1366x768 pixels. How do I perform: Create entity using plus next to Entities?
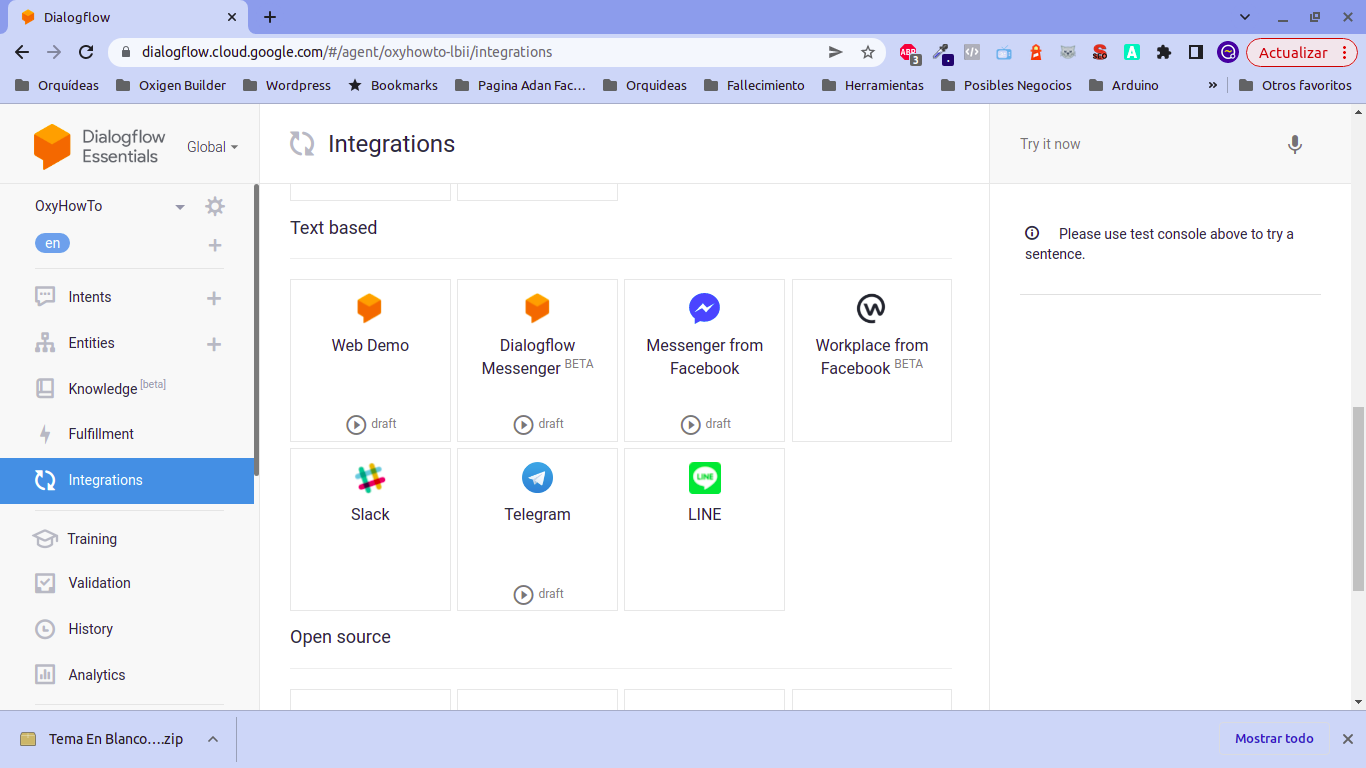pyautogui.click(x=213, y=344)
